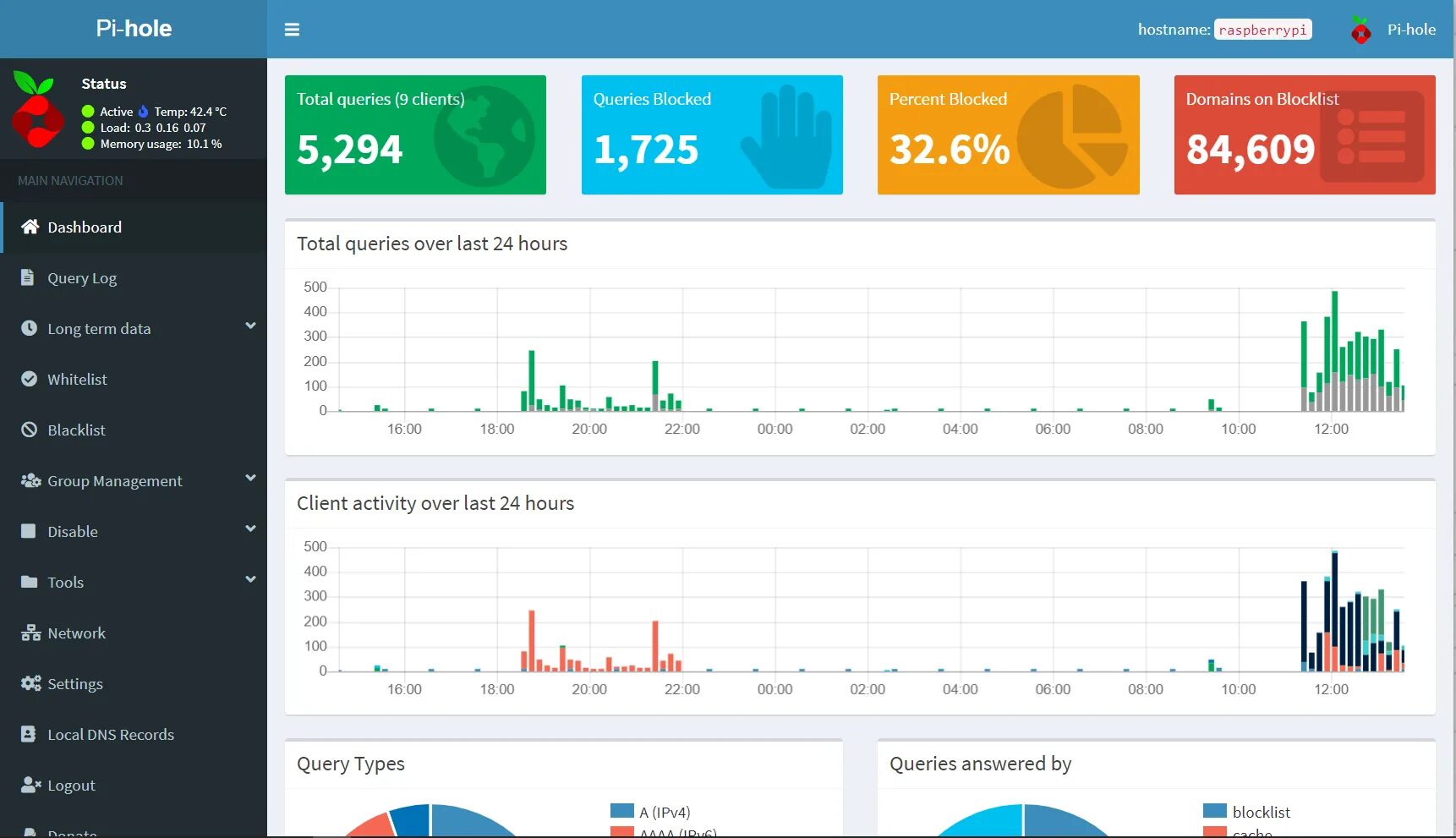Click 'Client activity over last 24 hours' heading
Screen dimensions: 1456x838
tap(435, 503)
